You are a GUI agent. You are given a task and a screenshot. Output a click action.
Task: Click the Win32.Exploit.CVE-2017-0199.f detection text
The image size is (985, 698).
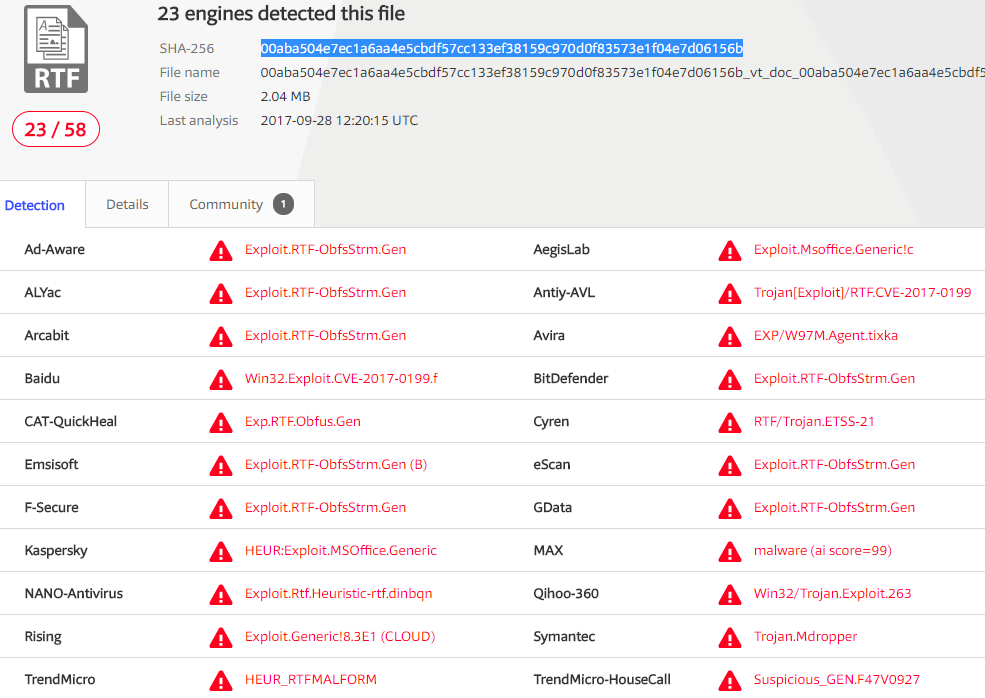[x=341, y=378]
